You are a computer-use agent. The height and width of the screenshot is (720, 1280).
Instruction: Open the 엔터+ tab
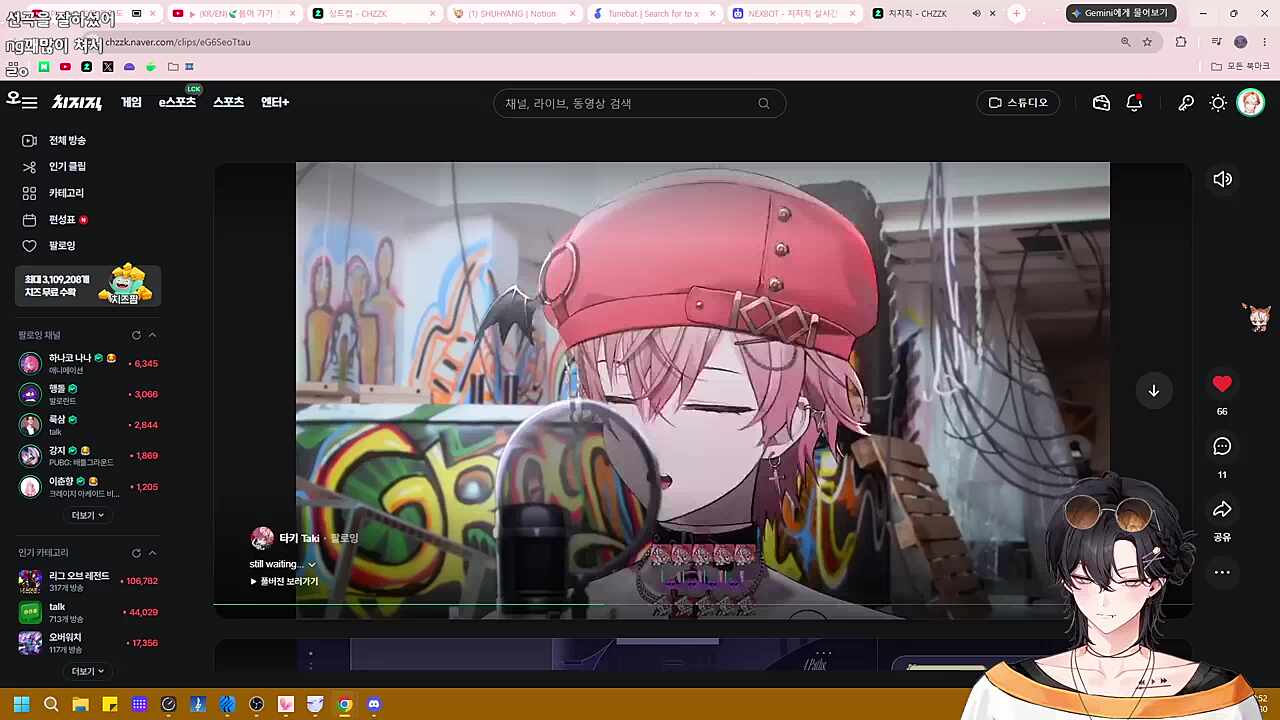[275, 103]
